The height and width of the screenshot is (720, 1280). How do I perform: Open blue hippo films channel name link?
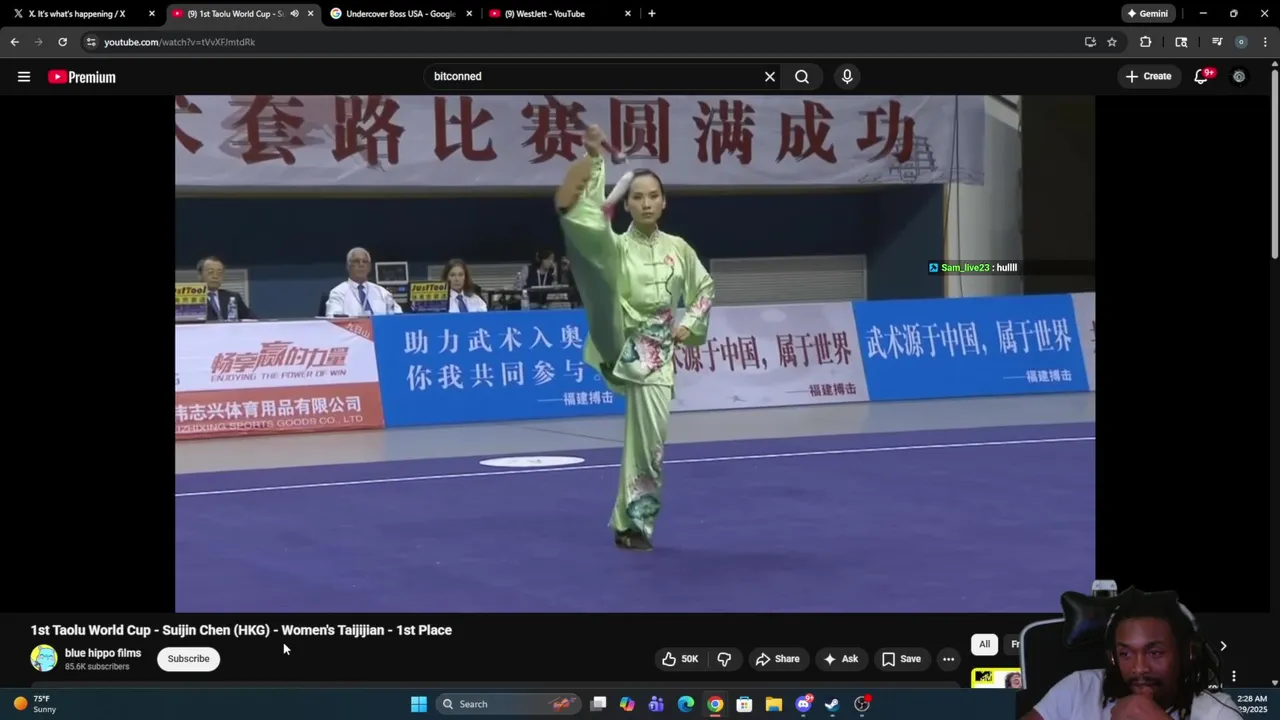[103, 653]
